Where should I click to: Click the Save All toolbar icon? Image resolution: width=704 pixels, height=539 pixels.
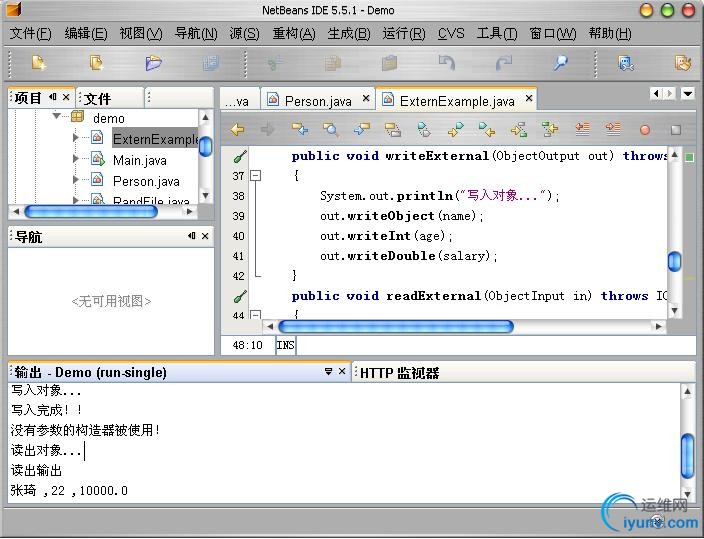[210, 63]
